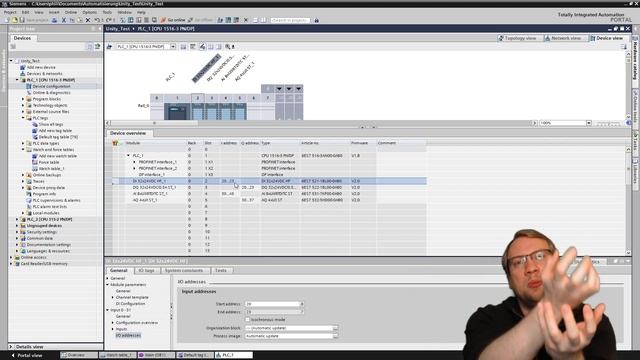
Task: Expand the PLC_2 CPU 315-2 node
Action: [18, 219]
